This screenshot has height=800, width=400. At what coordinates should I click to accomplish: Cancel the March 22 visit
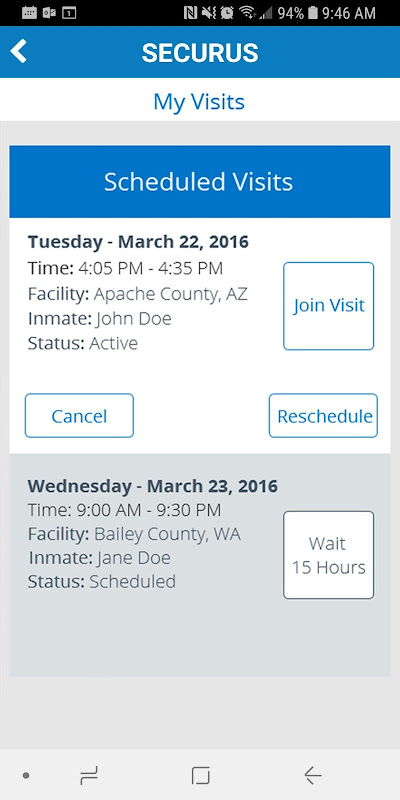[x=79, y=415]
